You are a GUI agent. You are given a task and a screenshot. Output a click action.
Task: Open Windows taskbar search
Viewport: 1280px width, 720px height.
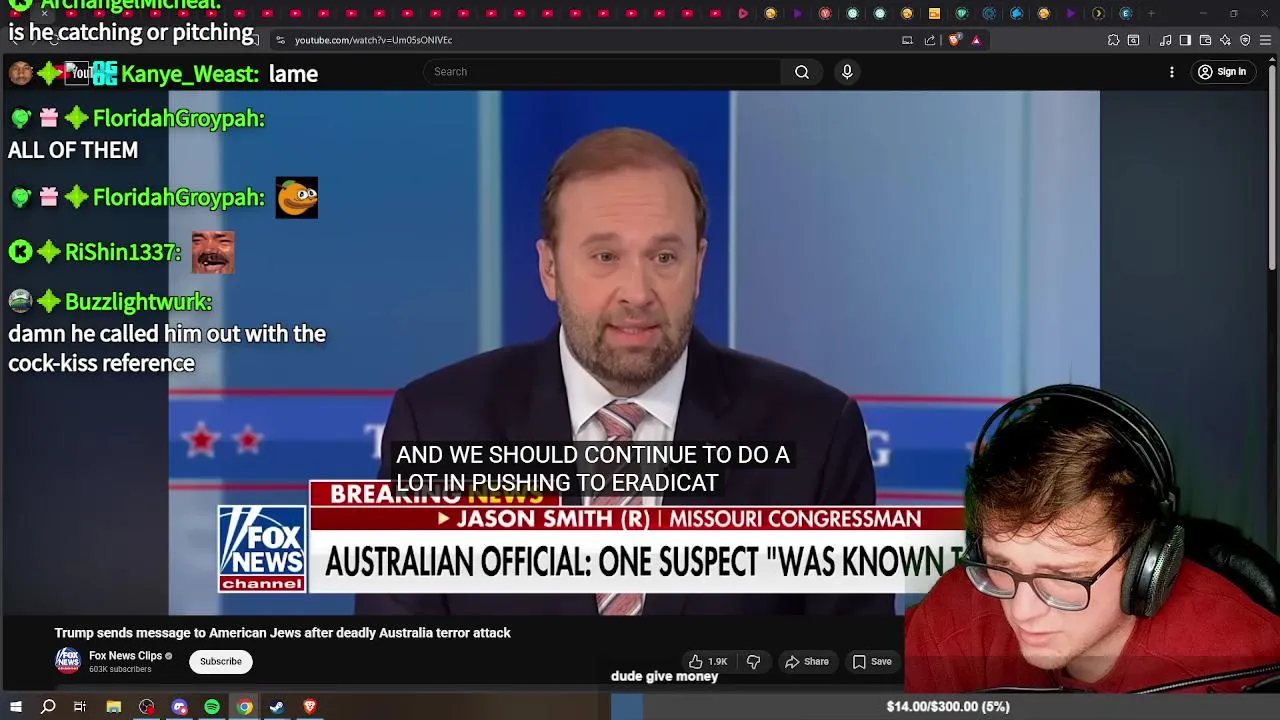(x=48, y=707)
